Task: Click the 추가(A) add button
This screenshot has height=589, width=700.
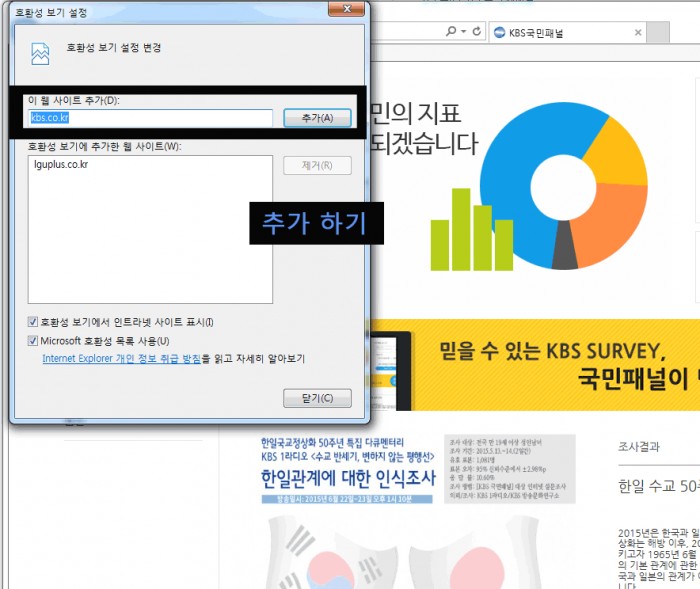Action: coord(317,118)
